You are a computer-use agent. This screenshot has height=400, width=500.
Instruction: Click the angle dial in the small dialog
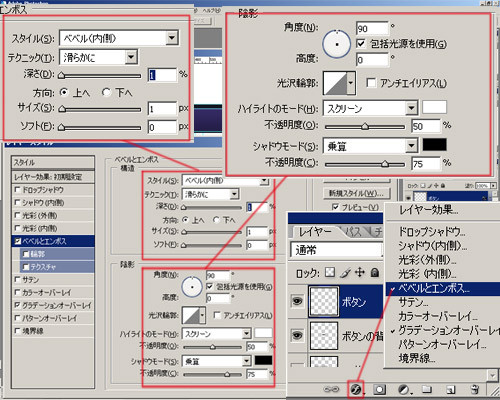coord(192,287)
